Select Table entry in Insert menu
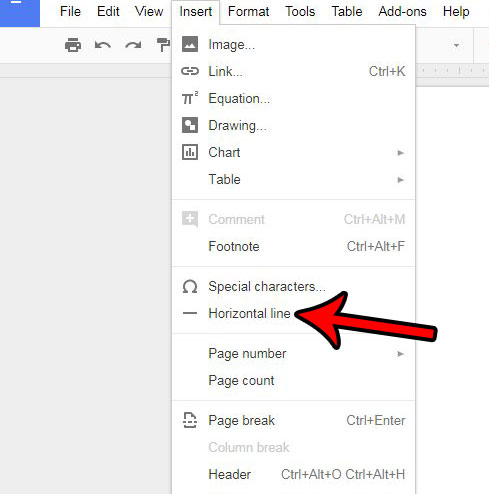The image size is (489, 494). click(x=294, y=179)
